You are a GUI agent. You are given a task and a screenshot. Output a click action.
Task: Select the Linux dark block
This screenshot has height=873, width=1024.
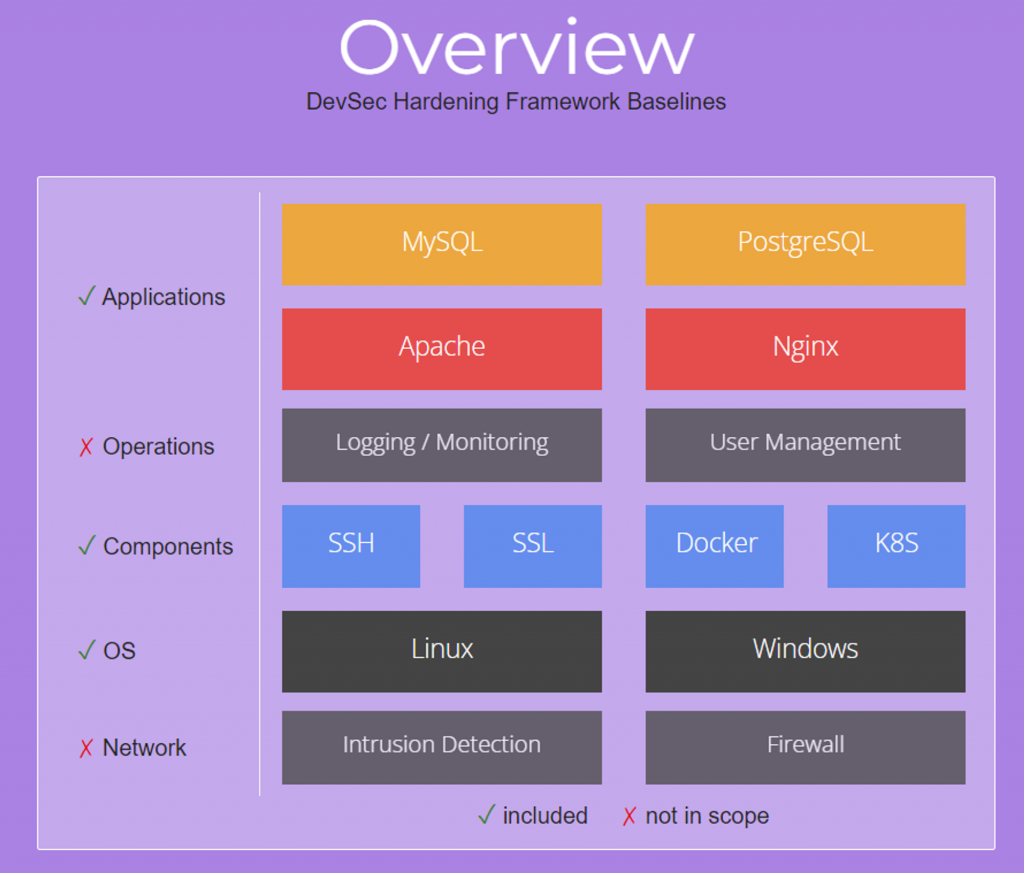pyautogui.click(x=441, y=651)
